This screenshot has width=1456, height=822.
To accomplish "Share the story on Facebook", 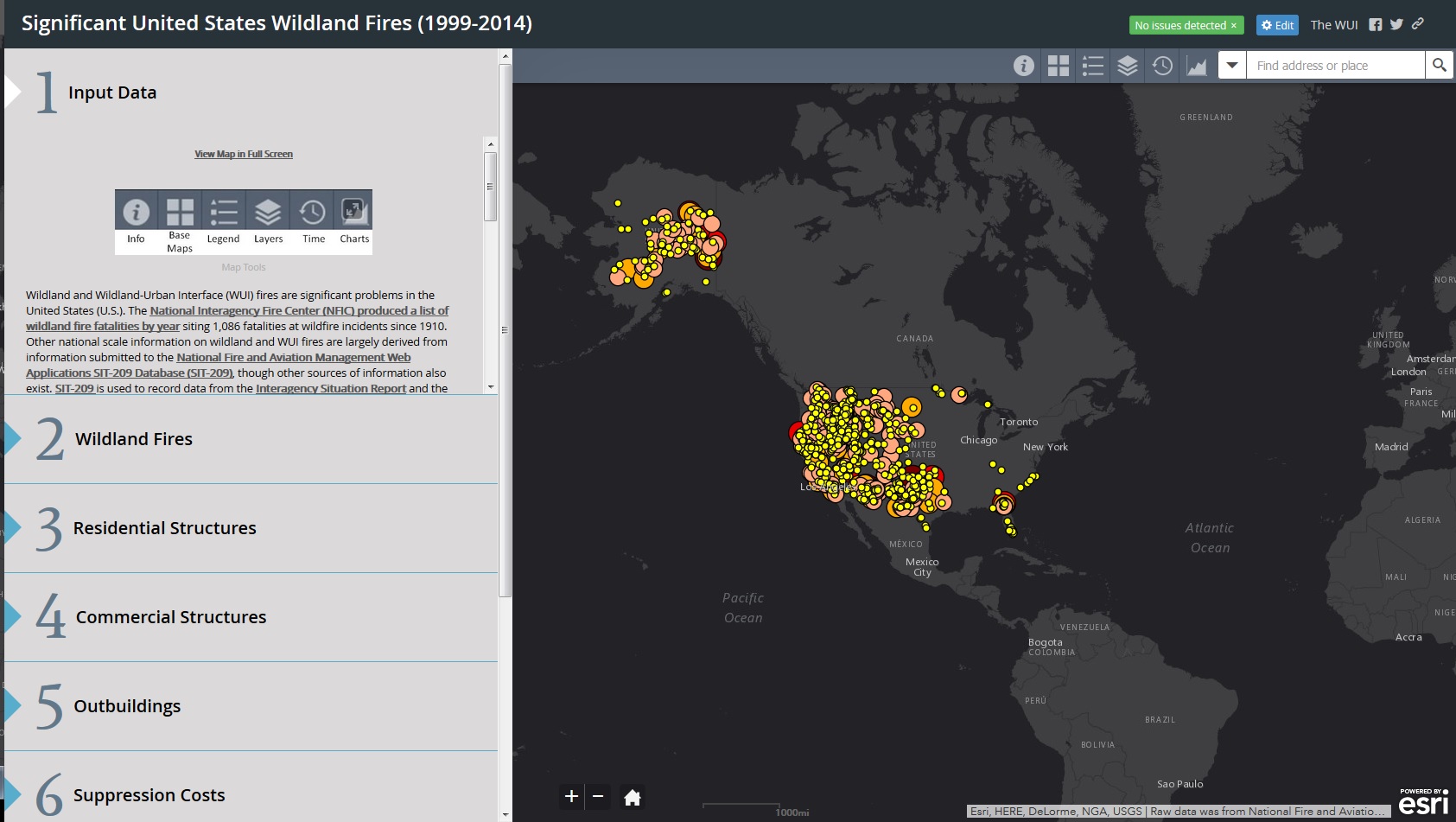I will tap(1376, 25).
